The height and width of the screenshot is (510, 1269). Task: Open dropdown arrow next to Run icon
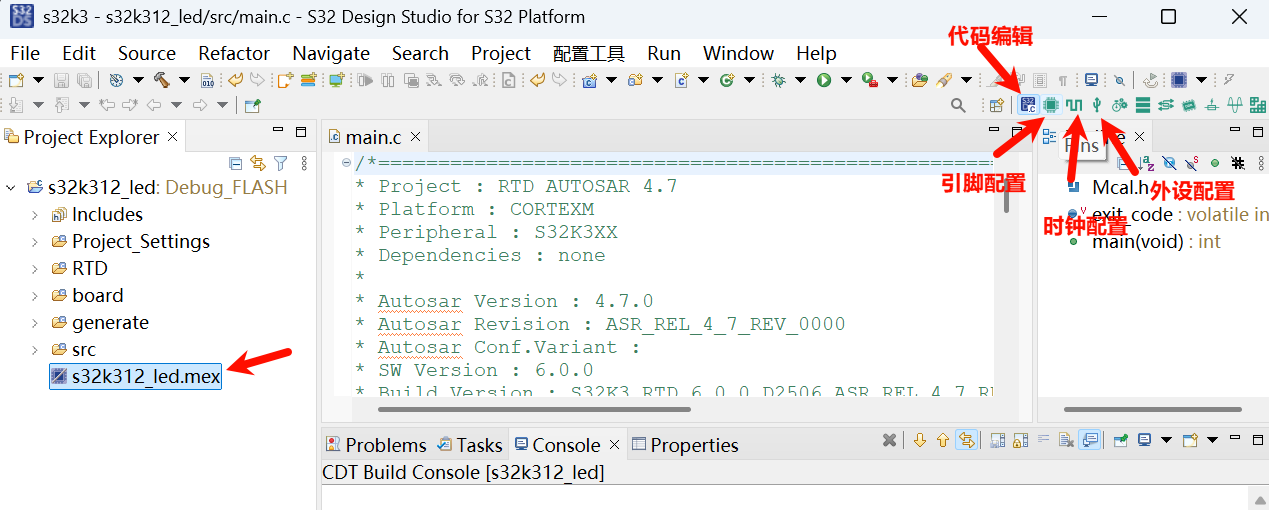(847, 80)
